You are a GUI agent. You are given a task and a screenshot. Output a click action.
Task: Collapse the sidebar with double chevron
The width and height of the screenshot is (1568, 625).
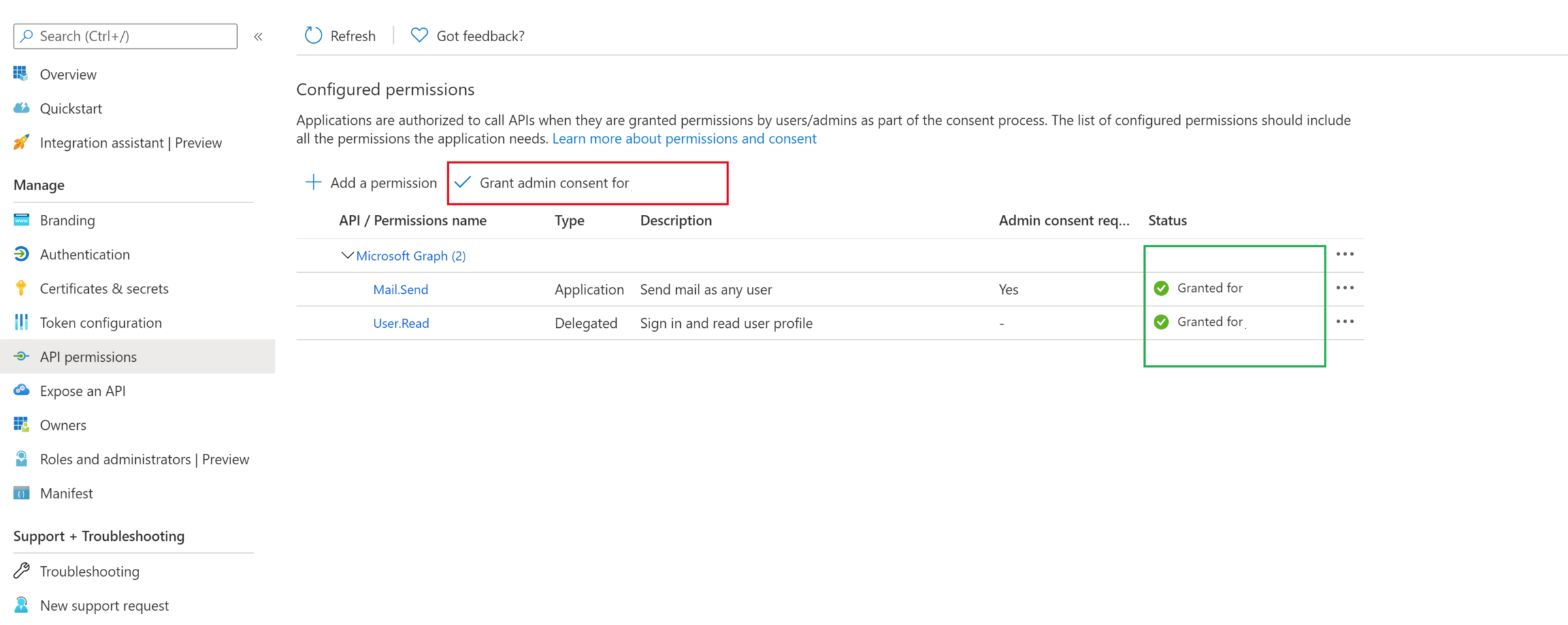click(x=258, y=37)
